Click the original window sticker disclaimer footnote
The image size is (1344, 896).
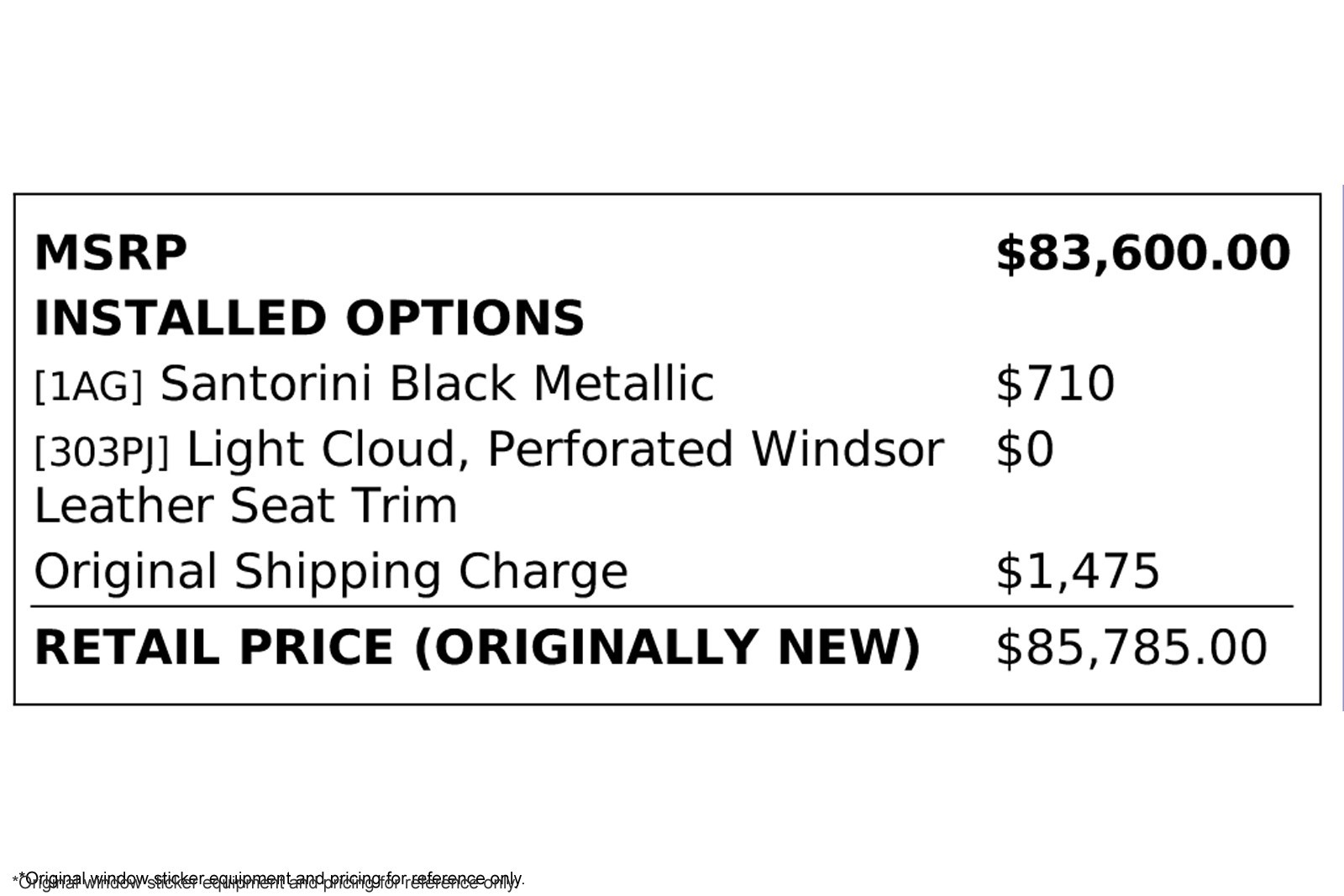[269, 879]
